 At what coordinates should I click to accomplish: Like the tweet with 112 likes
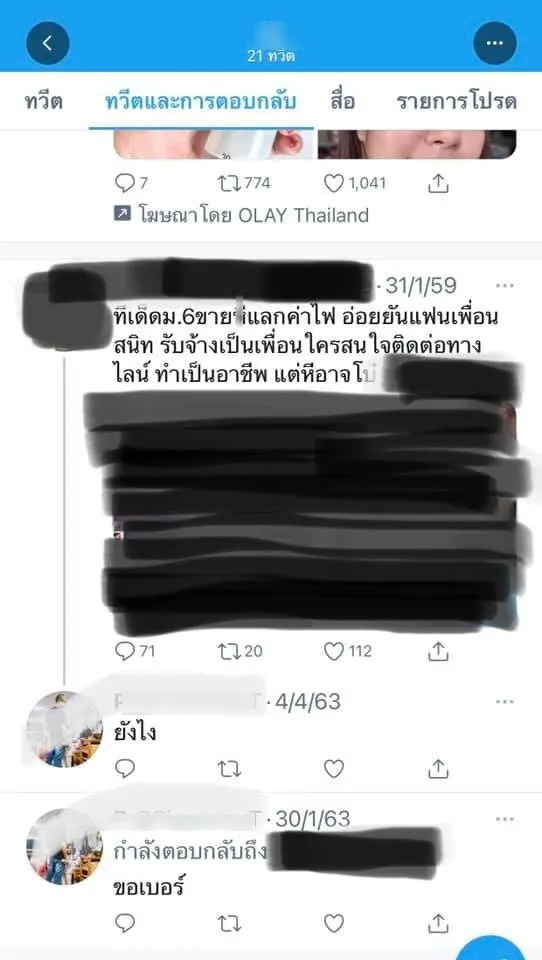[334, 652]
